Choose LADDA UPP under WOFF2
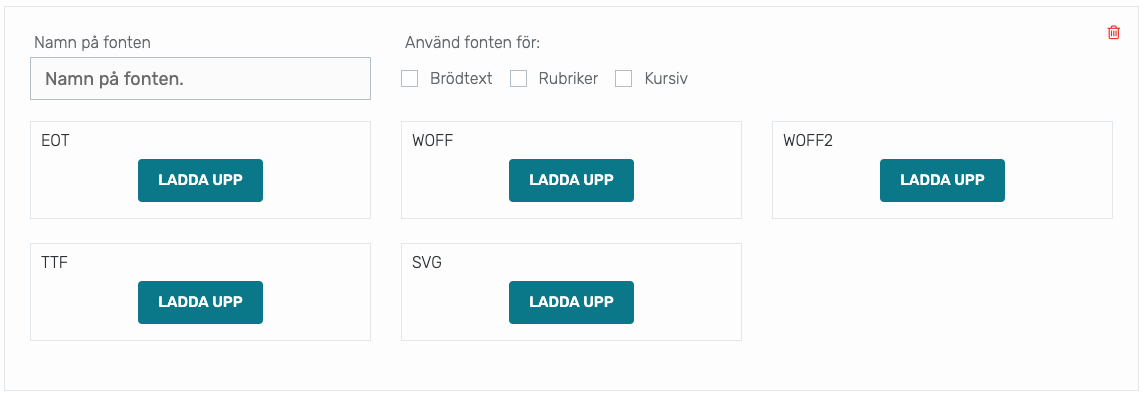The image size is (1148, 395). [x=942, y=180]
